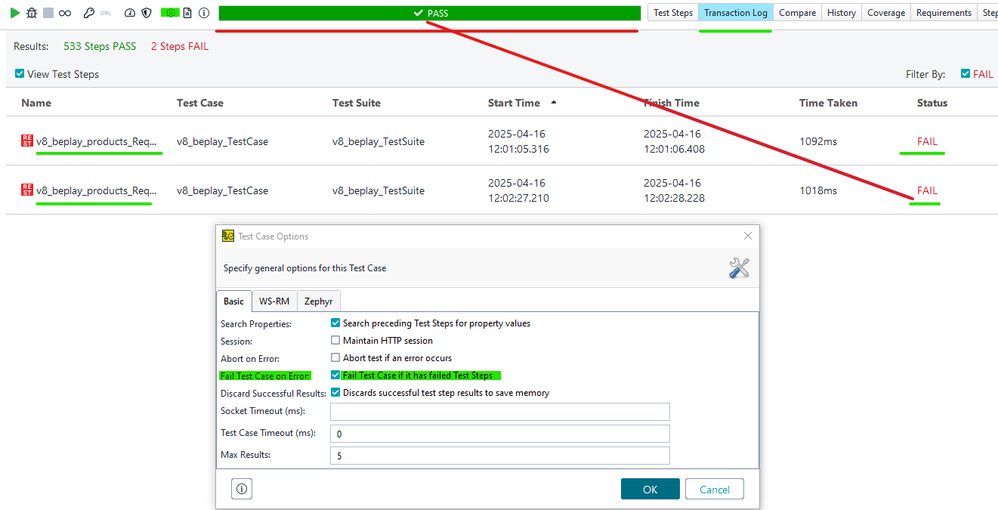Click the info button in dialog footer

[242, 489]
